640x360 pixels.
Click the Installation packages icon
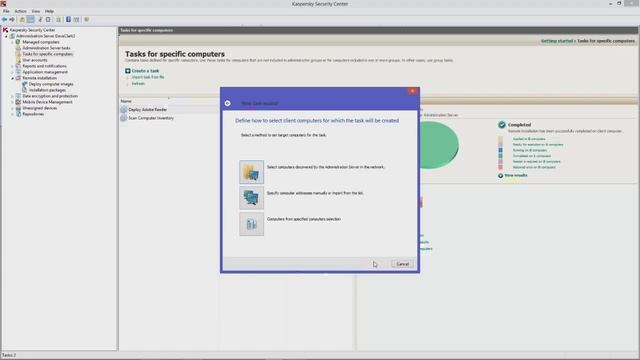pos(24,90)
